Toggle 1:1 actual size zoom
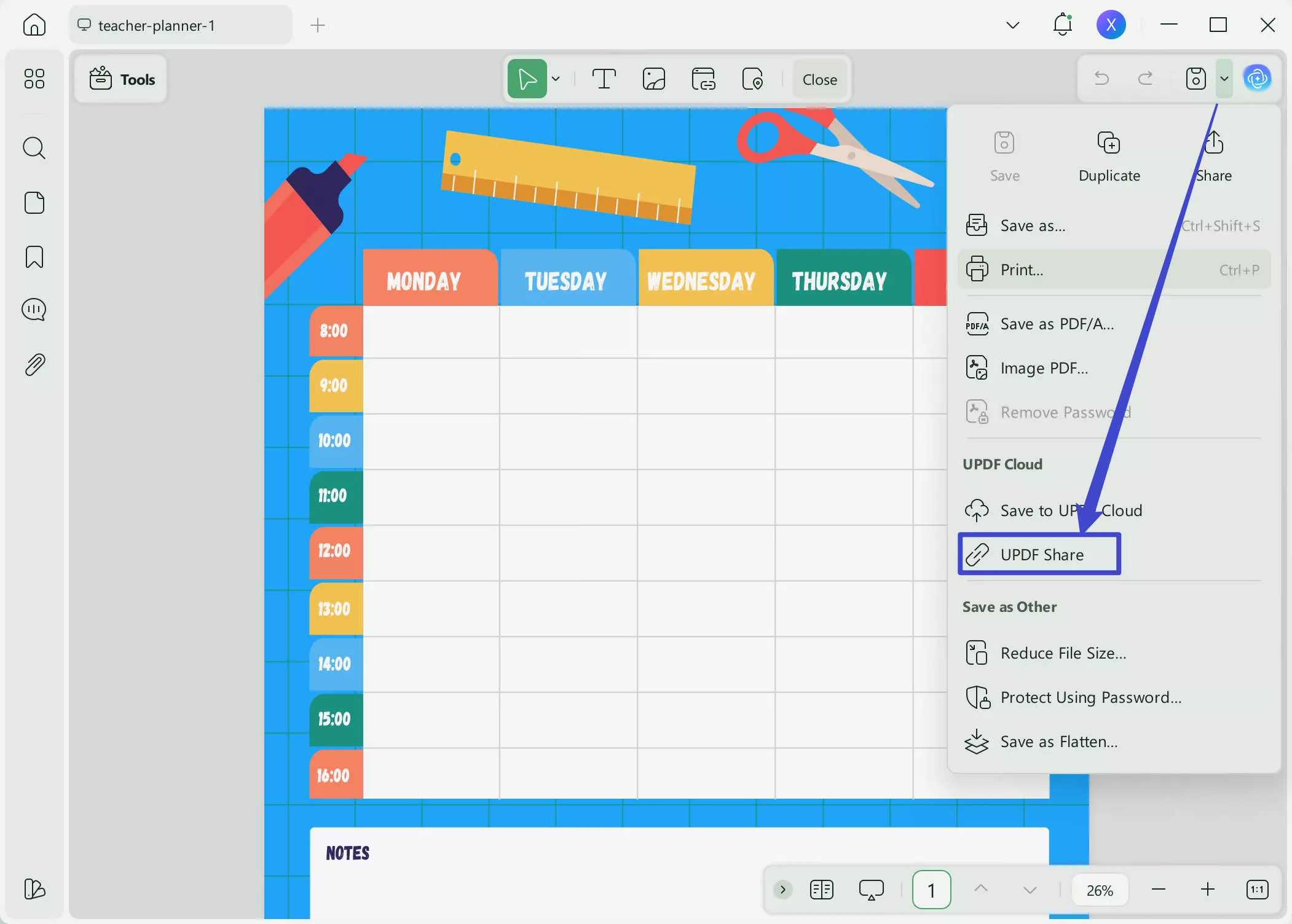The image size is (1292, 924). pos(1257,889)
